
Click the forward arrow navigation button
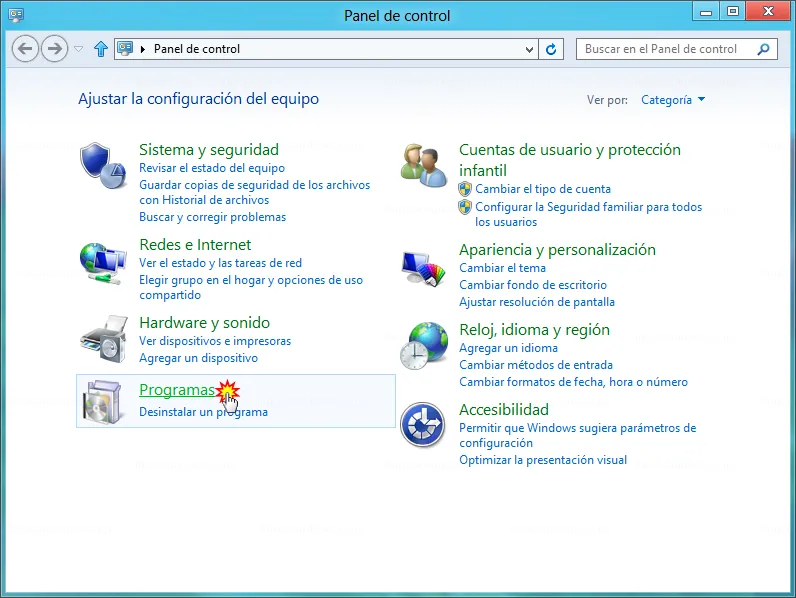coord(54,49)
